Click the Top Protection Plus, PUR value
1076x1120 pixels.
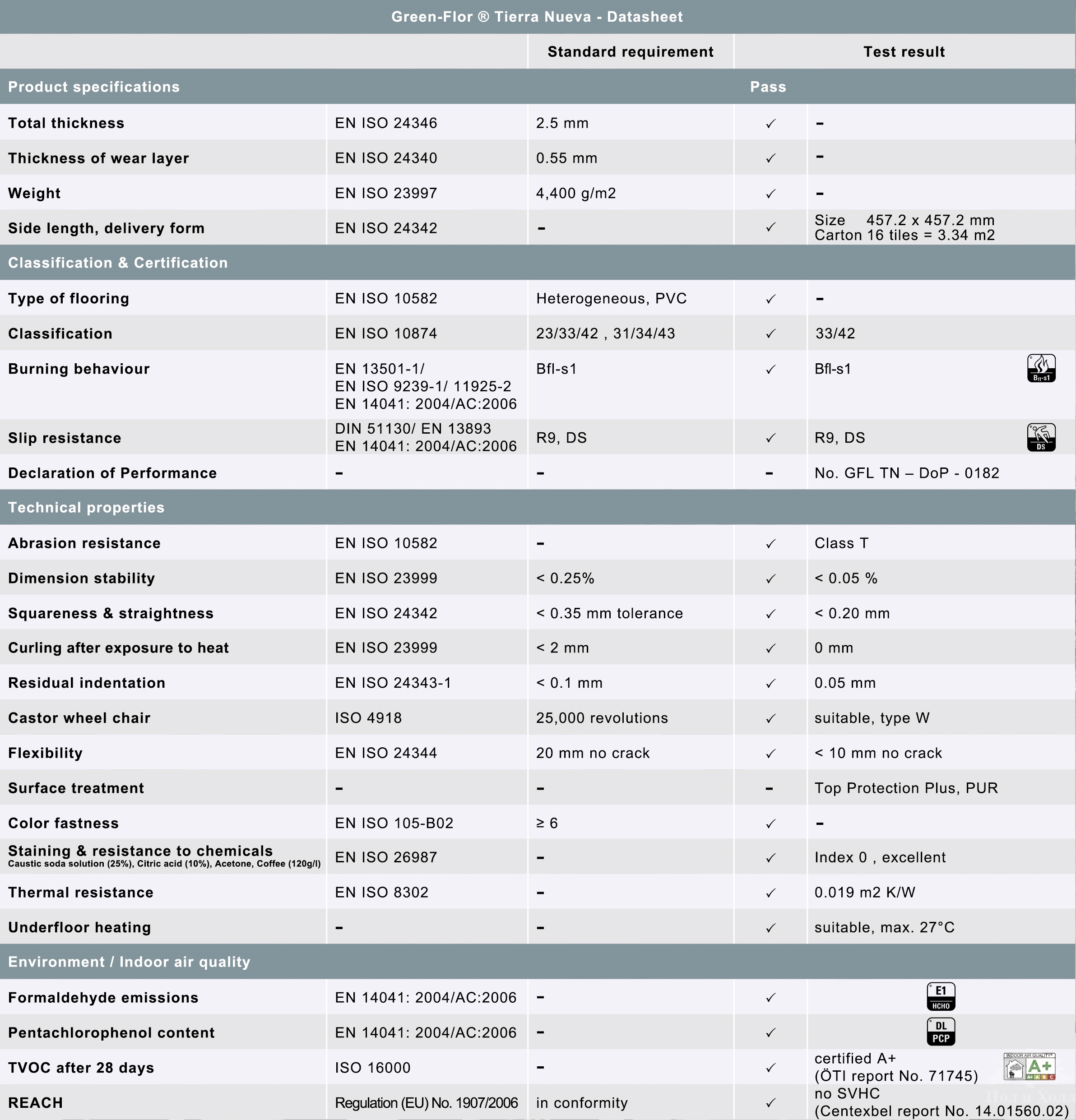coord(906,789)
